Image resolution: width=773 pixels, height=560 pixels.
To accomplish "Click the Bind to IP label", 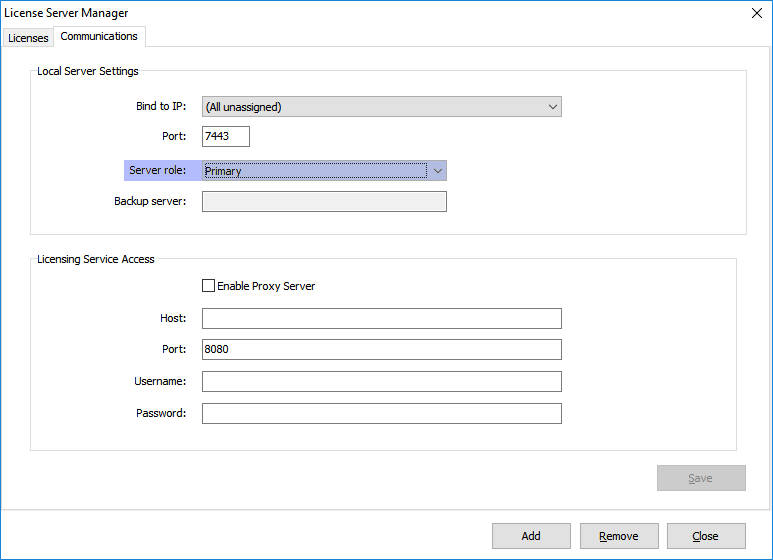I will pyautogui.click(x=161, y=106).
